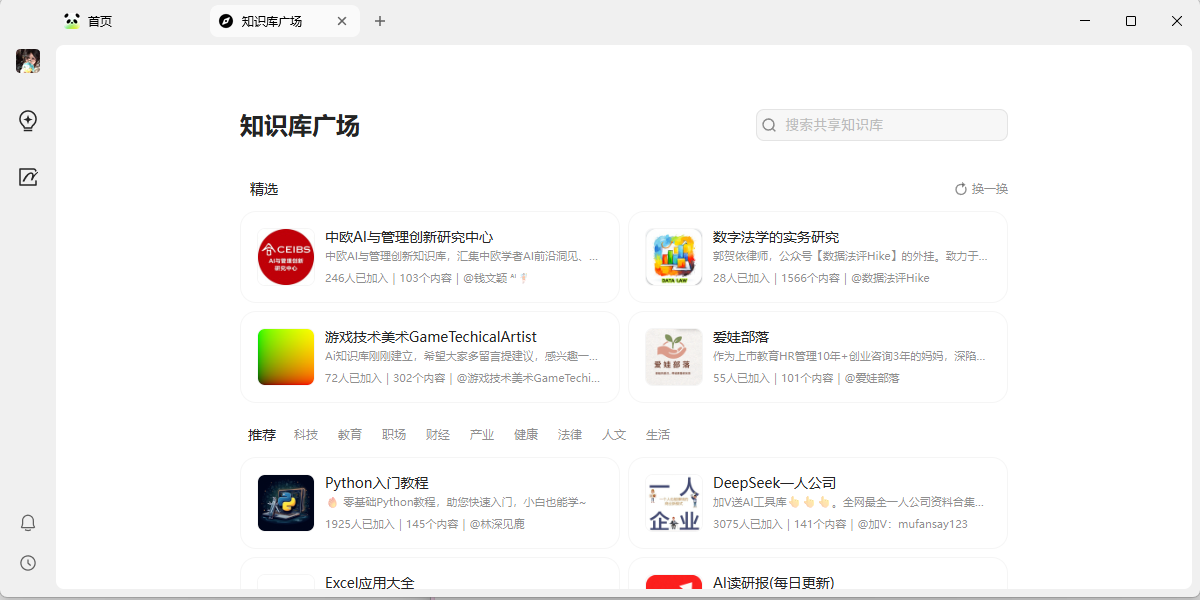Image resolution: width=1200 pixels, height=600 pixels.
Task: Click the 搜索共享知识库 search field
Action: click(x=890, y=125)
